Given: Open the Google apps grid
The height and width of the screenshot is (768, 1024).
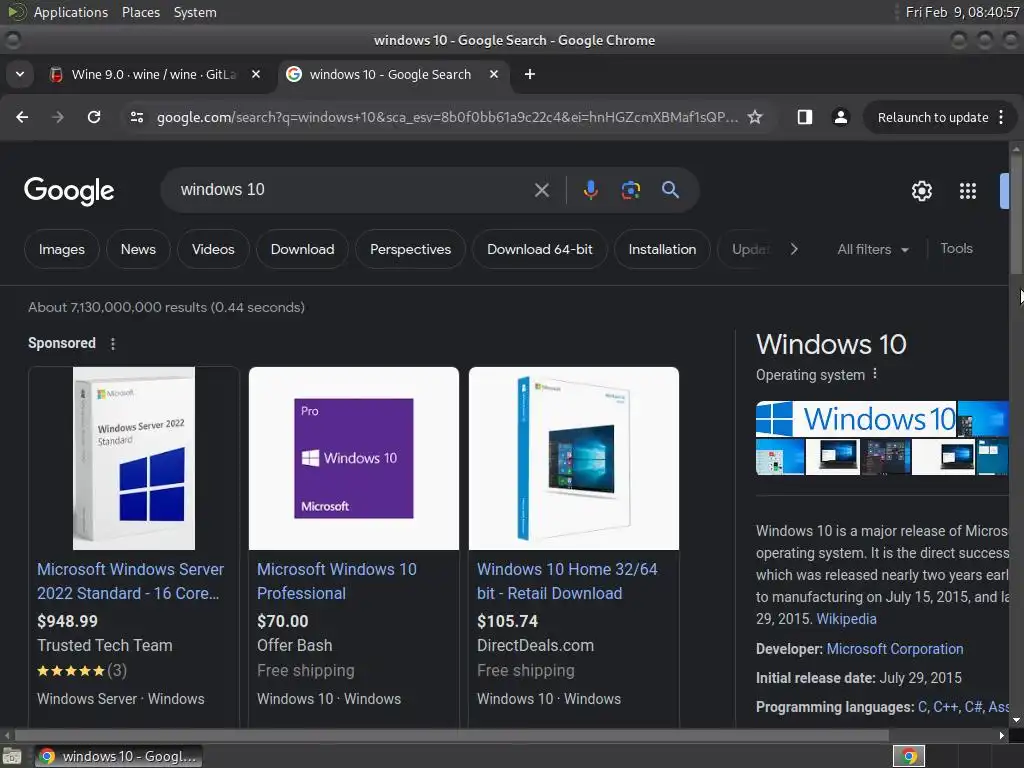Looking at the screenshot, I should (967, 191).
